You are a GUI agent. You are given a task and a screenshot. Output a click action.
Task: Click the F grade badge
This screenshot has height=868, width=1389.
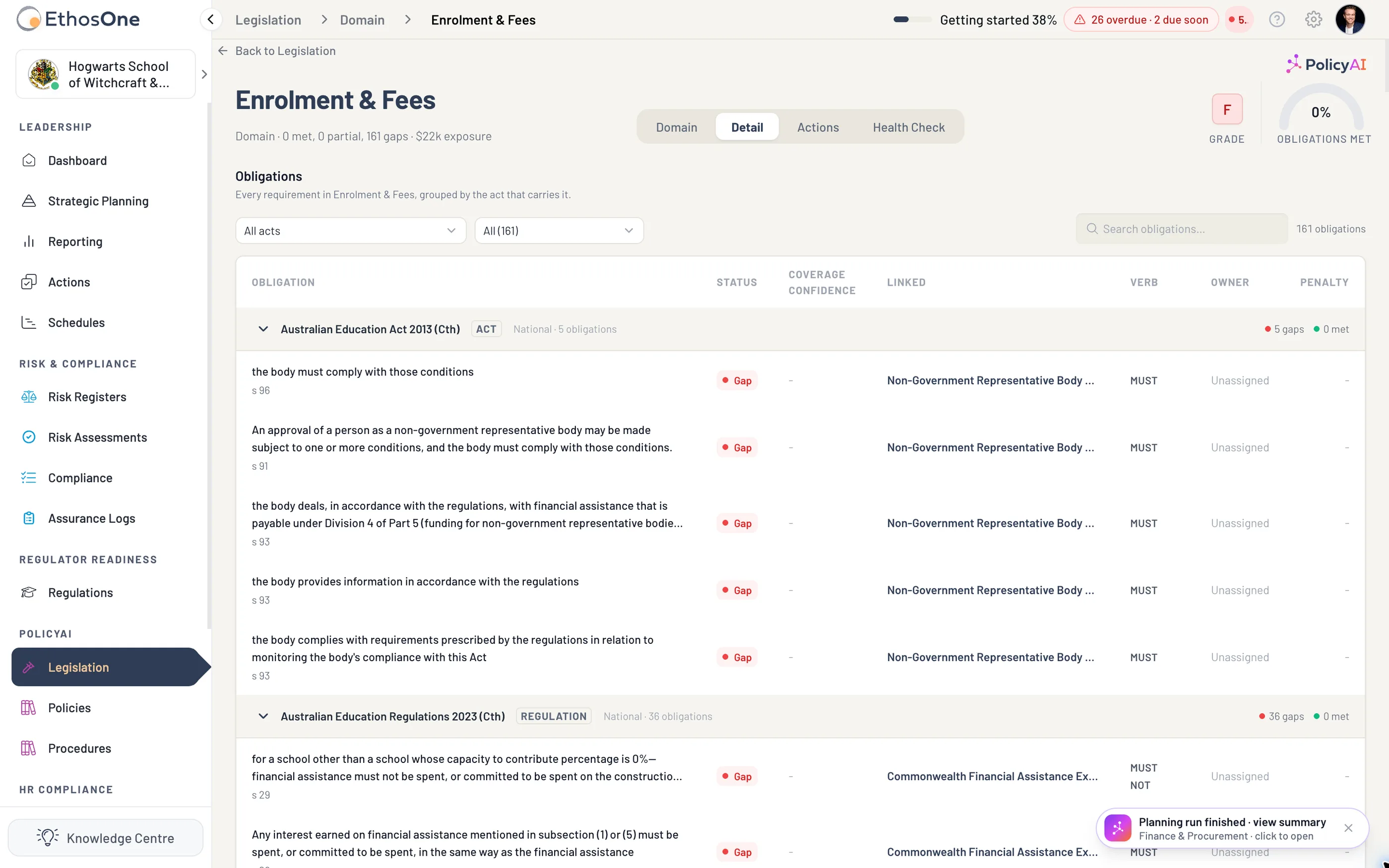coord(1227,109)
